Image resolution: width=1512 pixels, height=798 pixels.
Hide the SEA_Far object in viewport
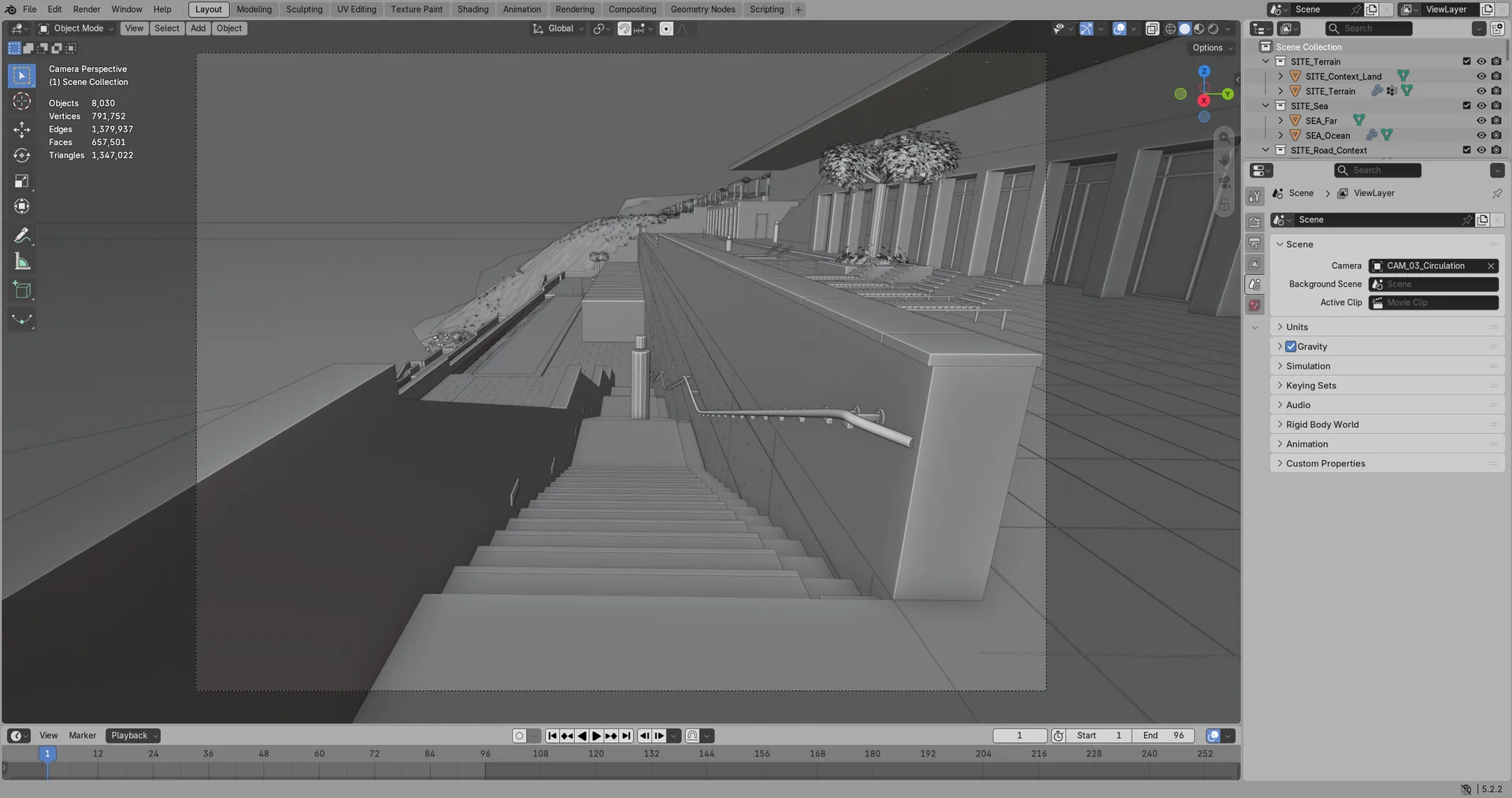pyautogui.click(x=1481, y=121)
